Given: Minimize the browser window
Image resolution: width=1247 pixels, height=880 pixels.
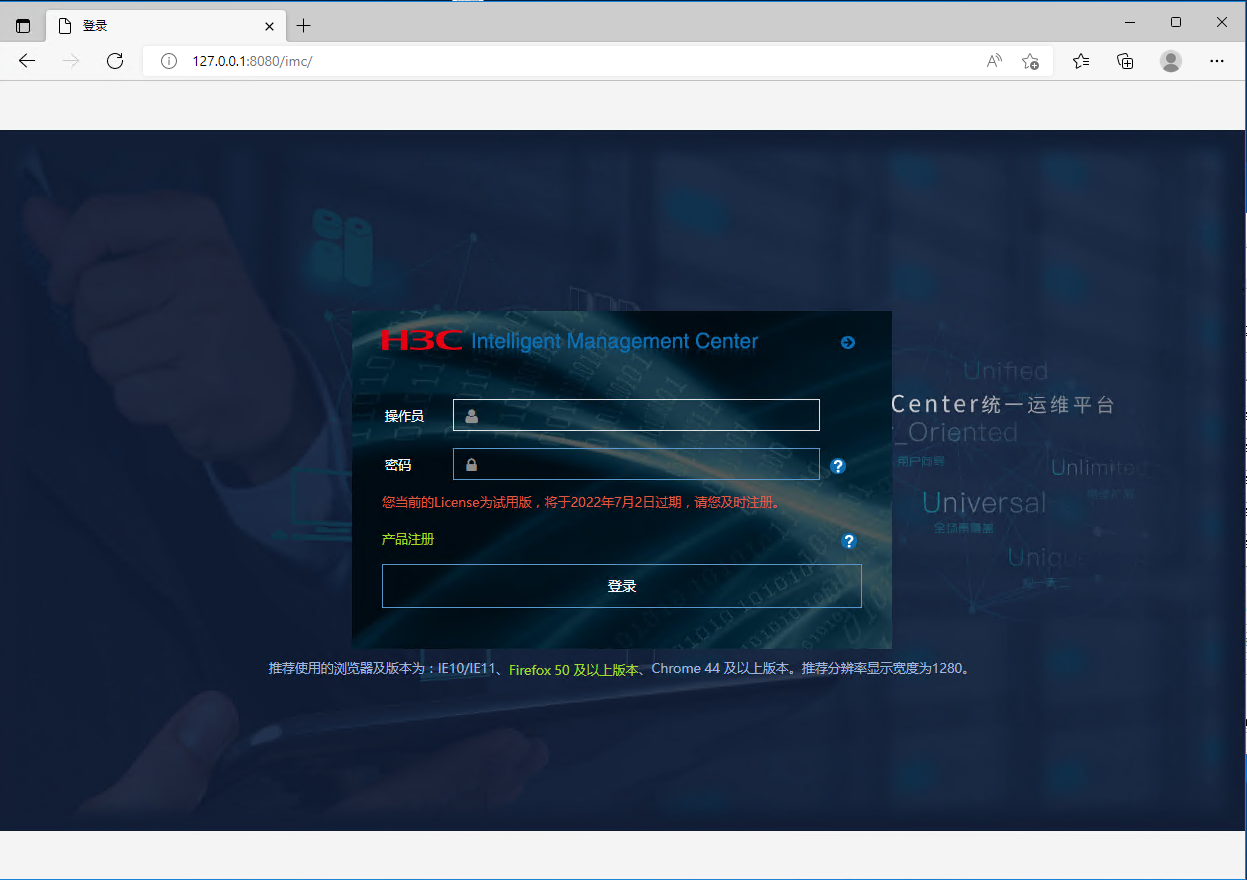Looking at the screenshot, I should point(1130,22).
